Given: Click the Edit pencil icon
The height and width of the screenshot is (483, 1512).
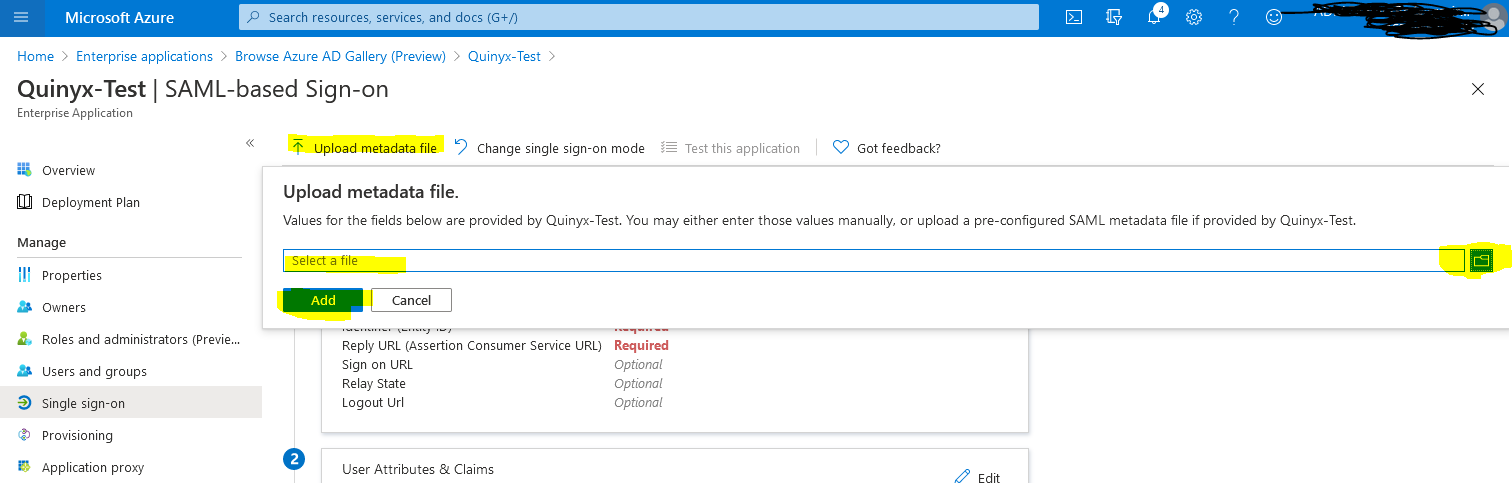Looking at the screenshot, I should 962,476.
